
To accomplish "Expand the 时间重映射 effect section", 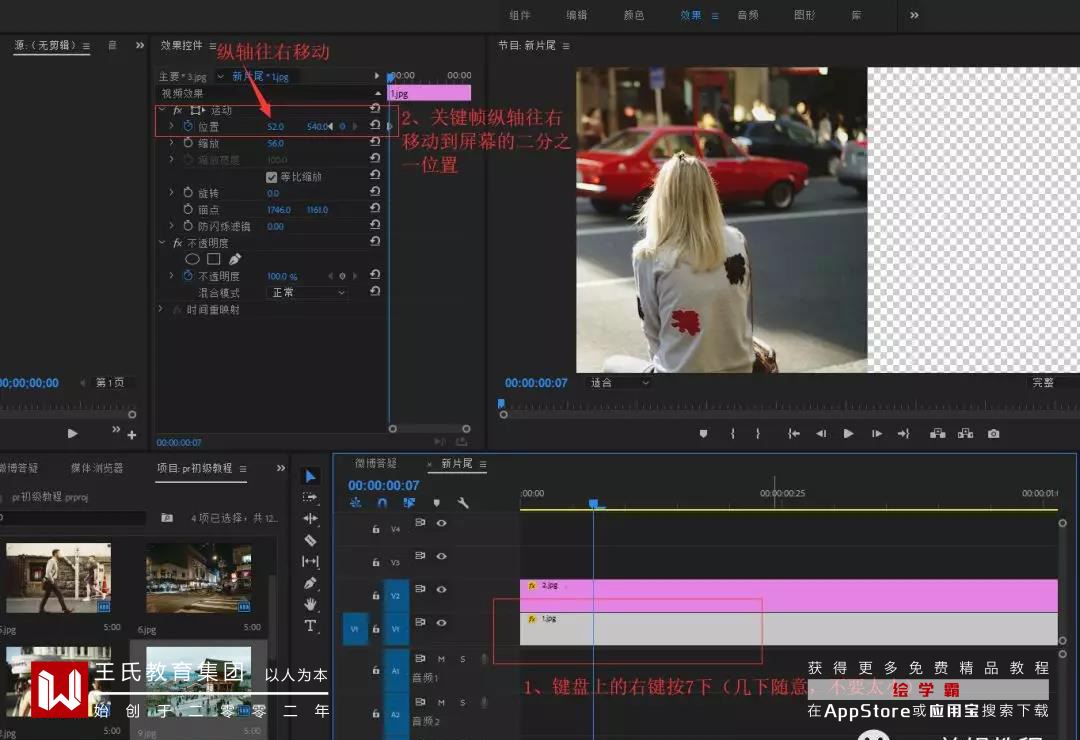I will point(160,310).
